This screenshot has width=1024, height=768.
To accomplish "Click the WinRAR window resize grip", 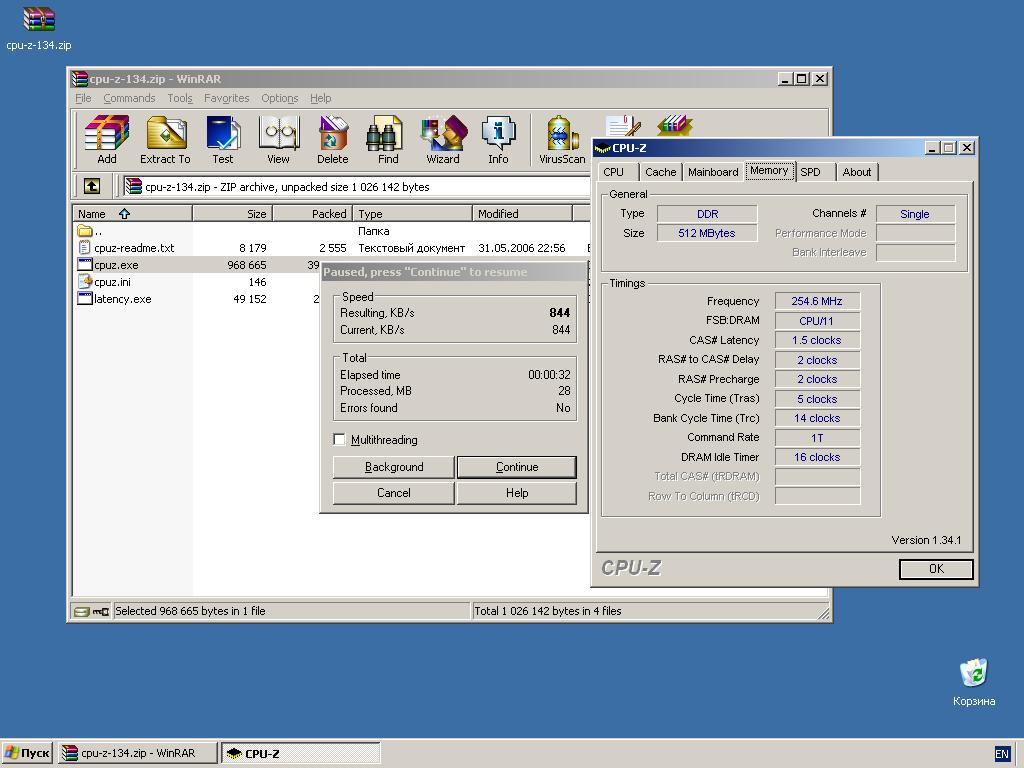I will [823, 613].
